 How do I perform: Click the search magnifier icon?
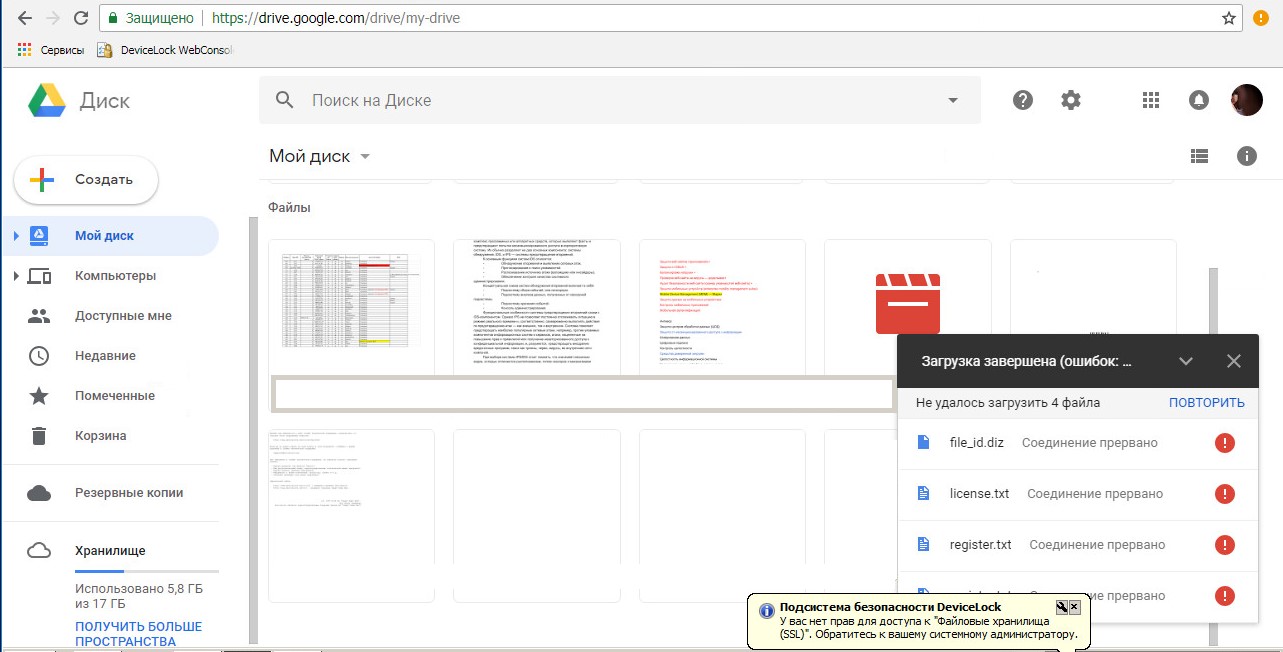285,100
